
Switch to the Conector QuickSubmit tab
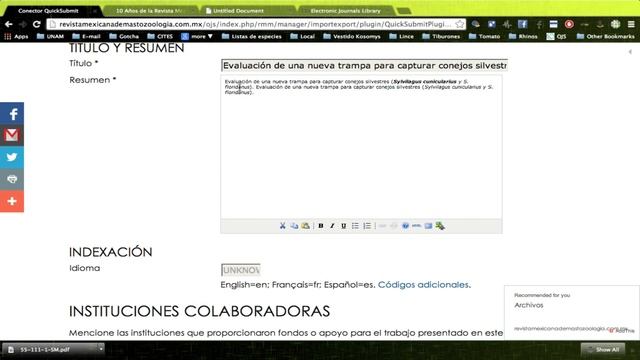pos(48,11)
